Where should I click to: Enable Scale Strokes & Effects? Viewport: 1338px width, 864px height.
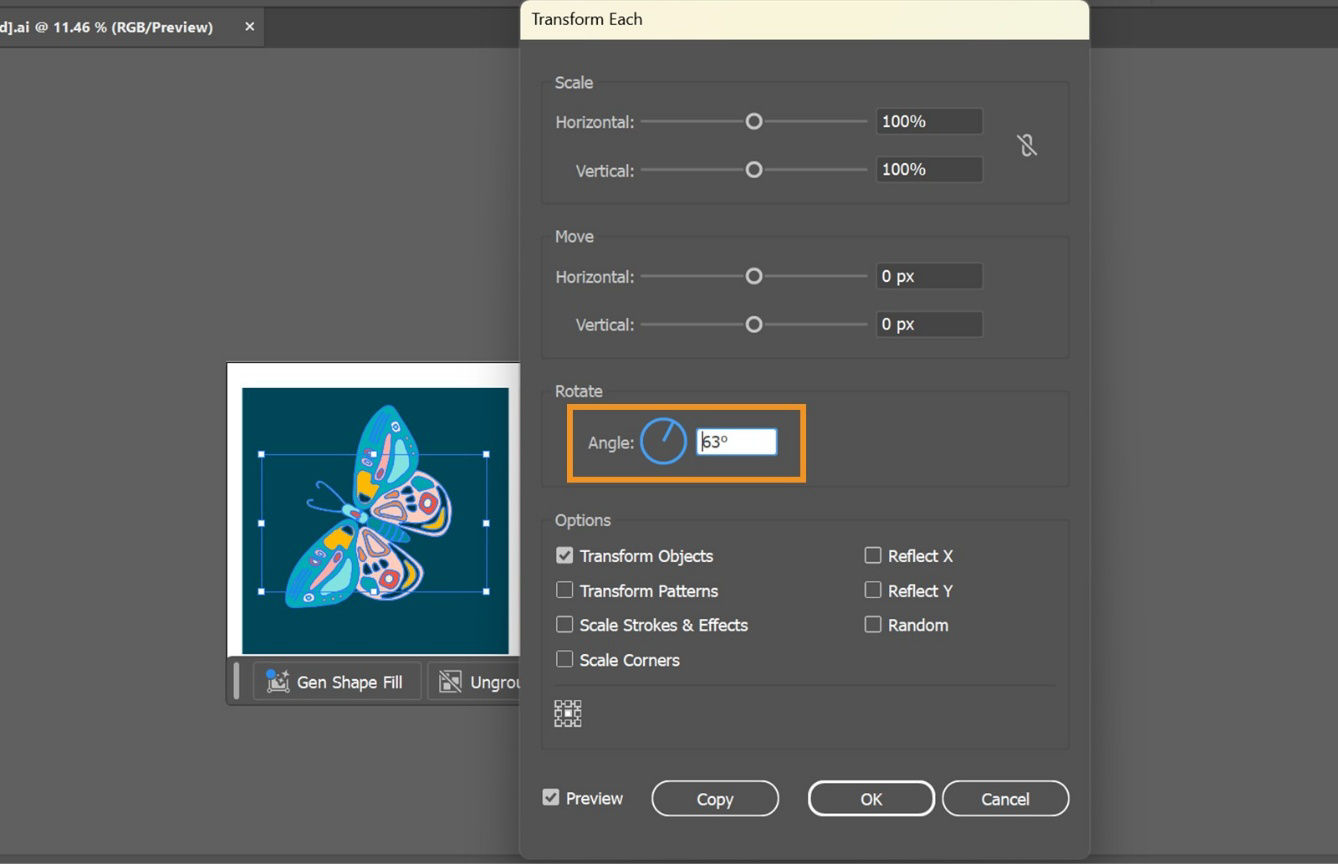pos(565,625)
